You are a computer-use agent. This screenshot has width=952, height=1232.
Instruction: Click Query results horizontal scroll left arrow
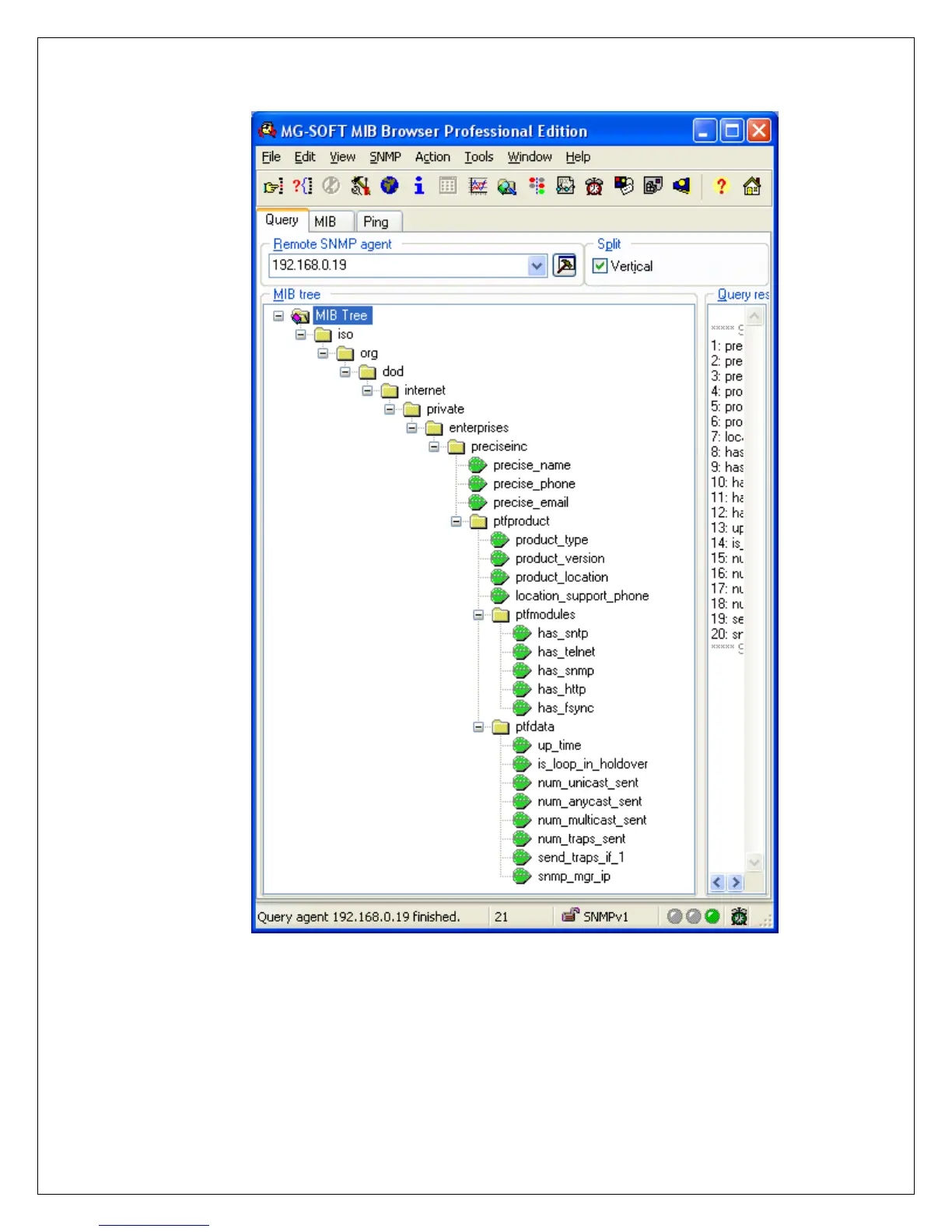(717, 882)
